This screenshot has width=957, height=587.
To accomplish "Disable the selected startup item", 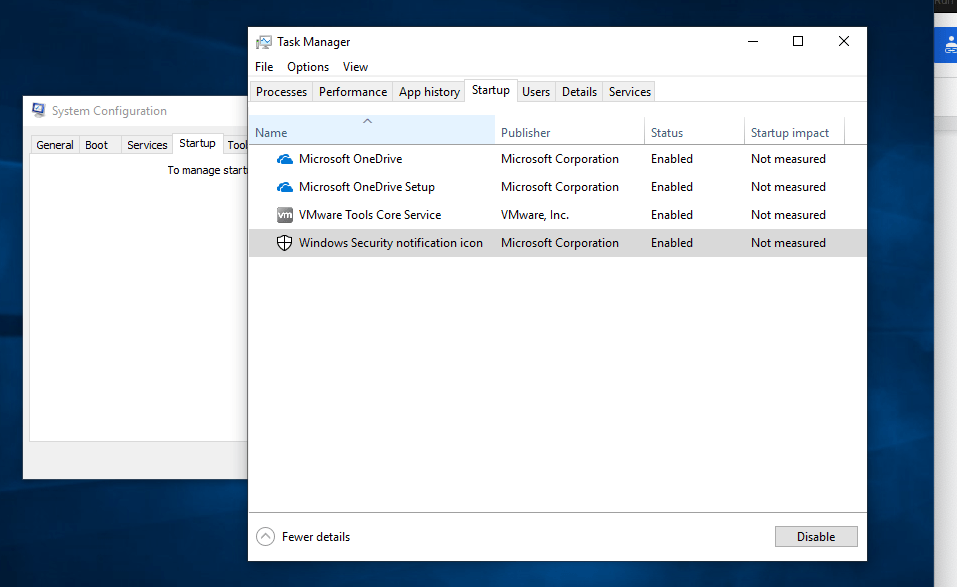I will [816, 536].
